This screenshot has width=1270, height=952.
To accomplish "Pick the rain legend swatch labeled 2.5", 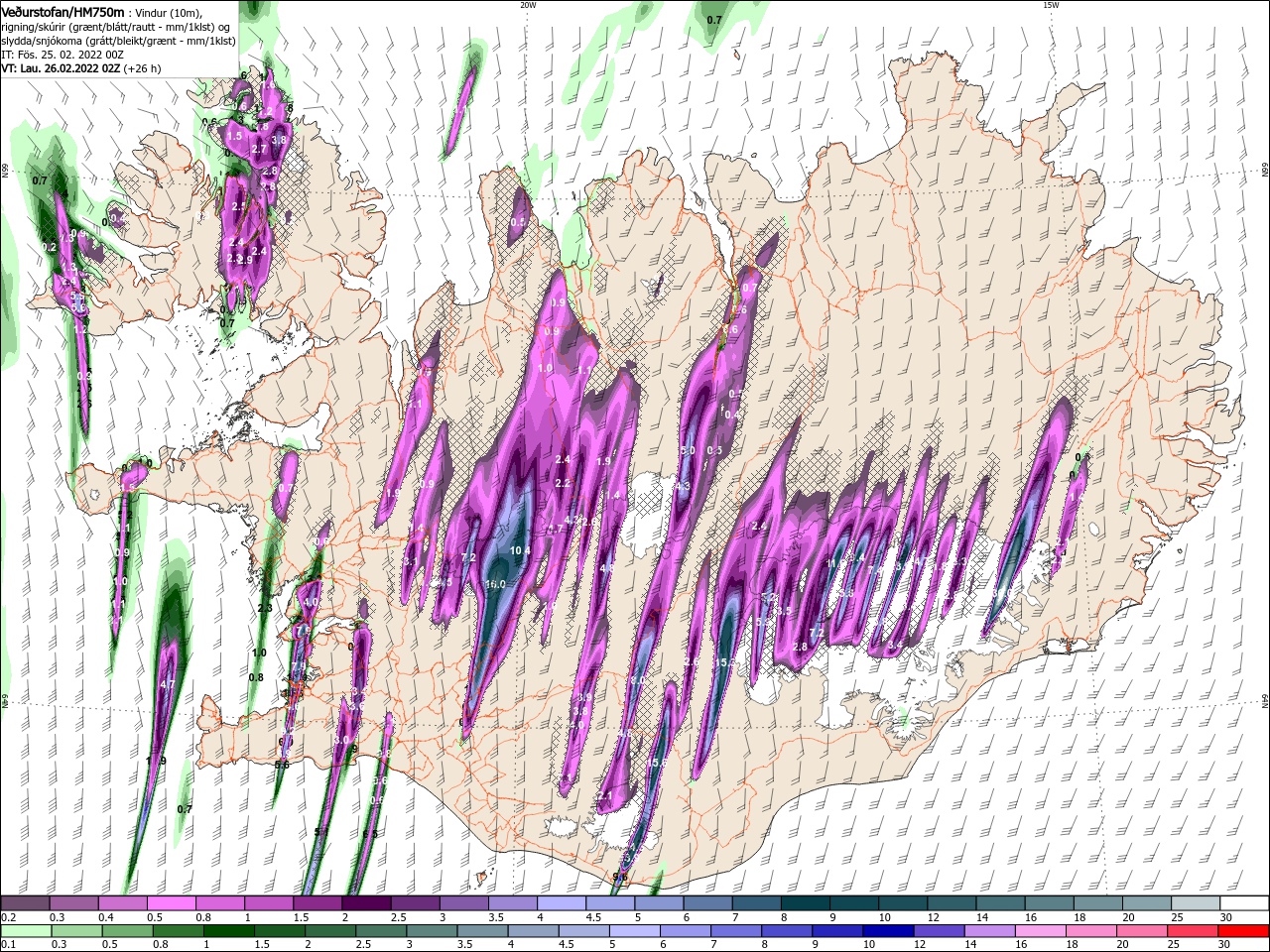I will (379, 931).
